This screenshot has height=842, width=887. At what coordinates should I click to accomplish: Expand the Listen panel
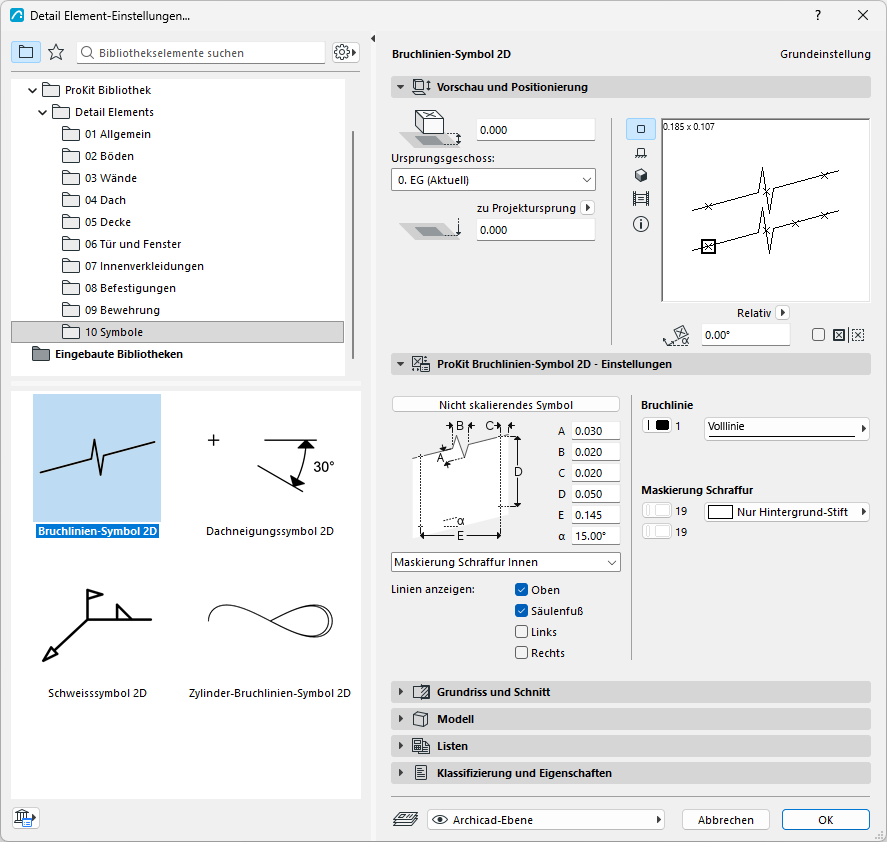coord(631,746)
